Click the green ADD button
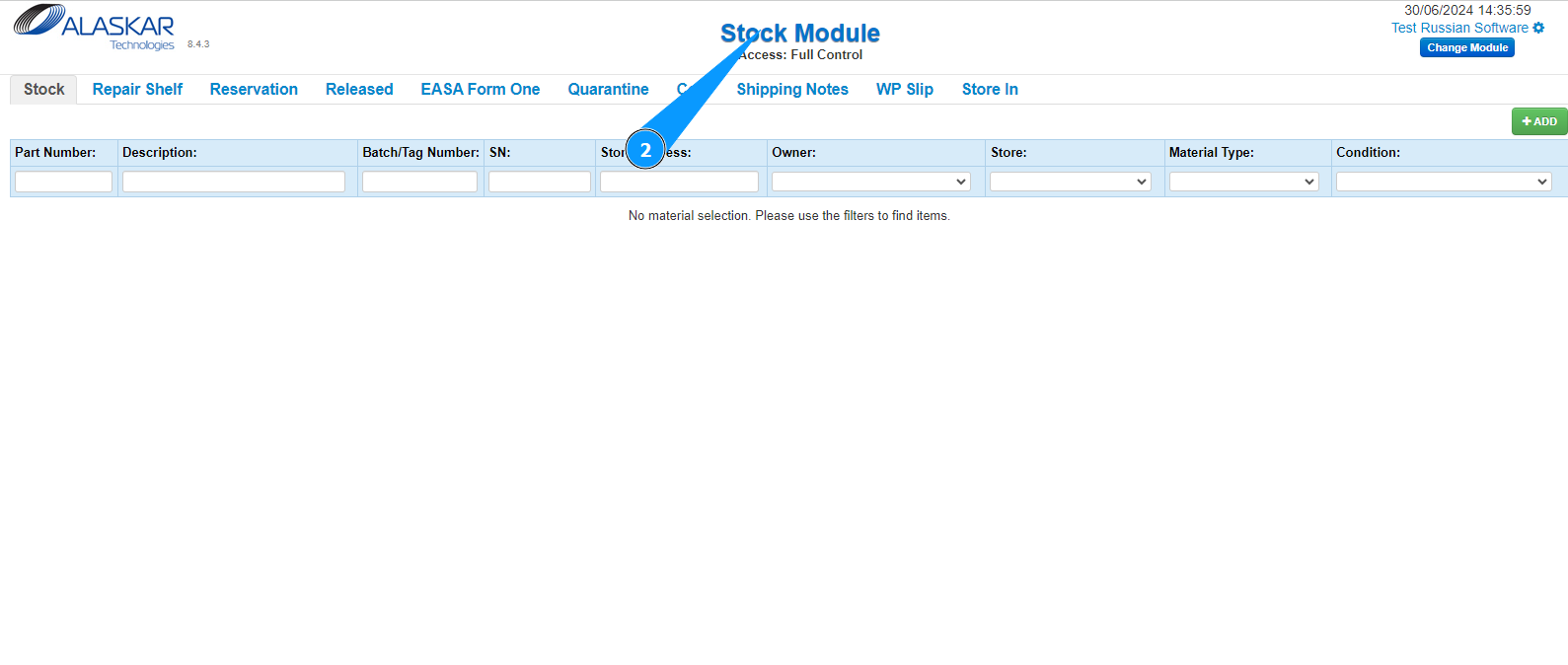This screenshot has width=1568, height=665. (1539, 121)
